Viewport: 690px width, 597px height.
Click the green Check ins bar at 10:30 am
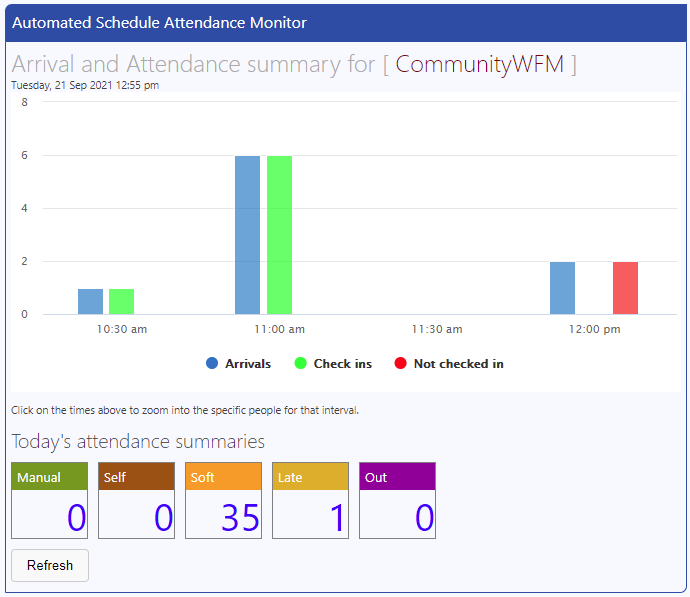click(121, 302)
